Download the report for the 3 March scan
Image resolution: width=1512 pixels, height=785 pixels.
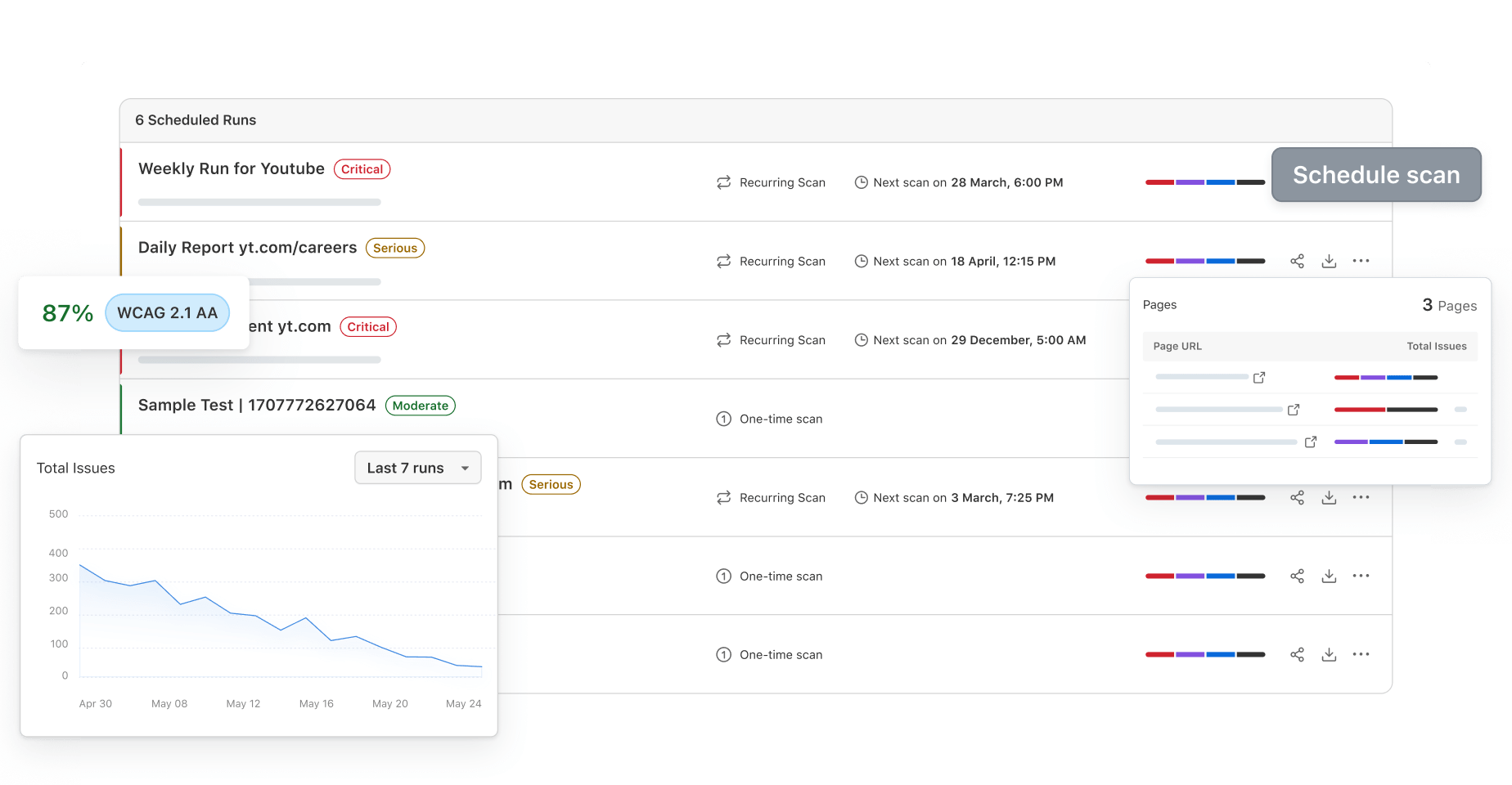(x=1329, y=497)
